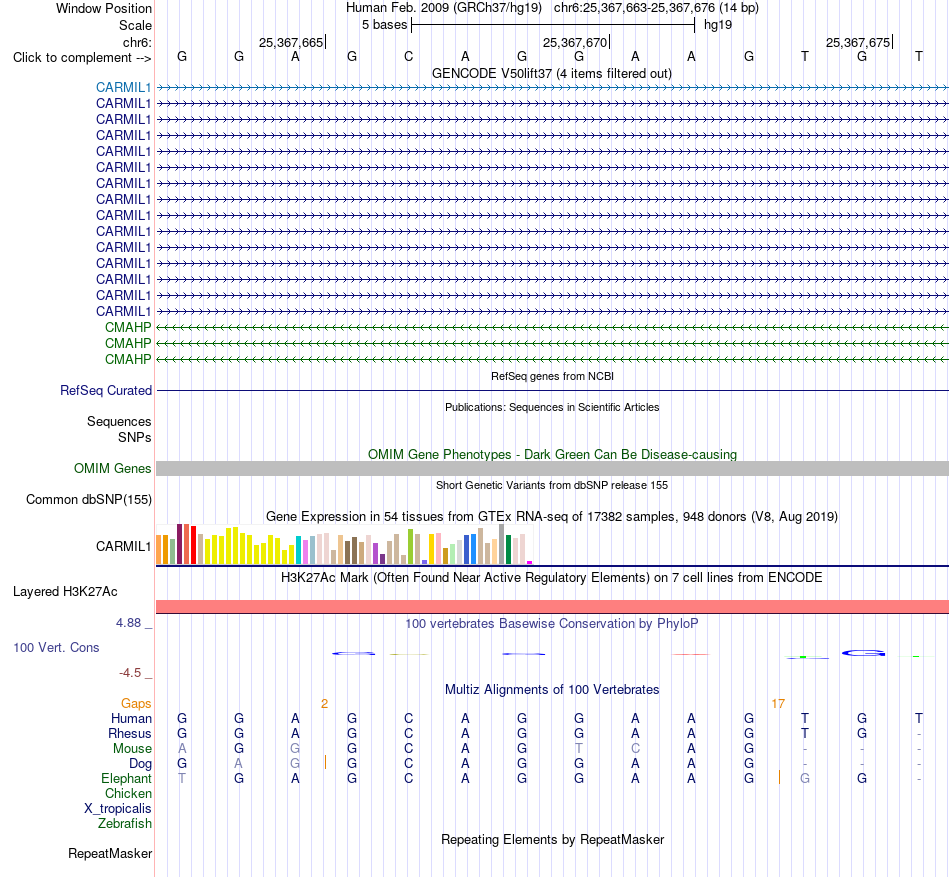Click the Sequences track label
The width and height of the screenshot is (950, 877).
click(x=119, y=422)
